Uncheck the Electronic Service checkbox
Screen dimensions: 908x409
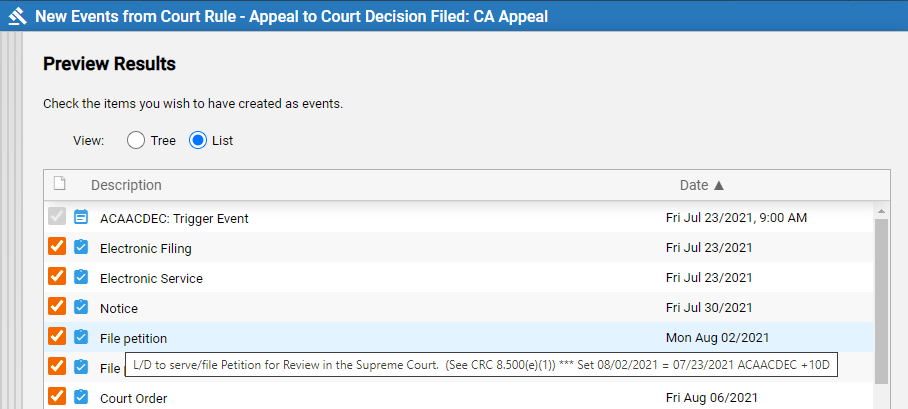point(57,276)
